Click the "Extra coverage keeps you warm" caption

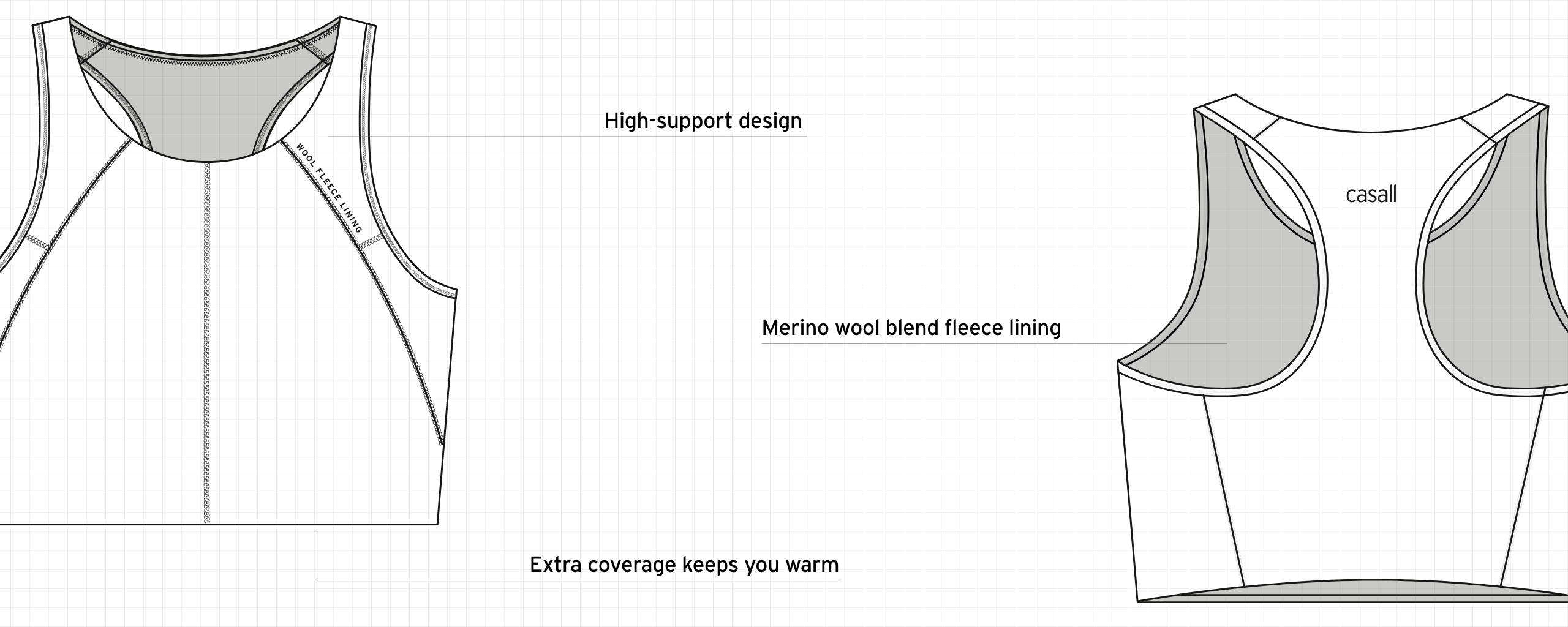coord(684,565)
